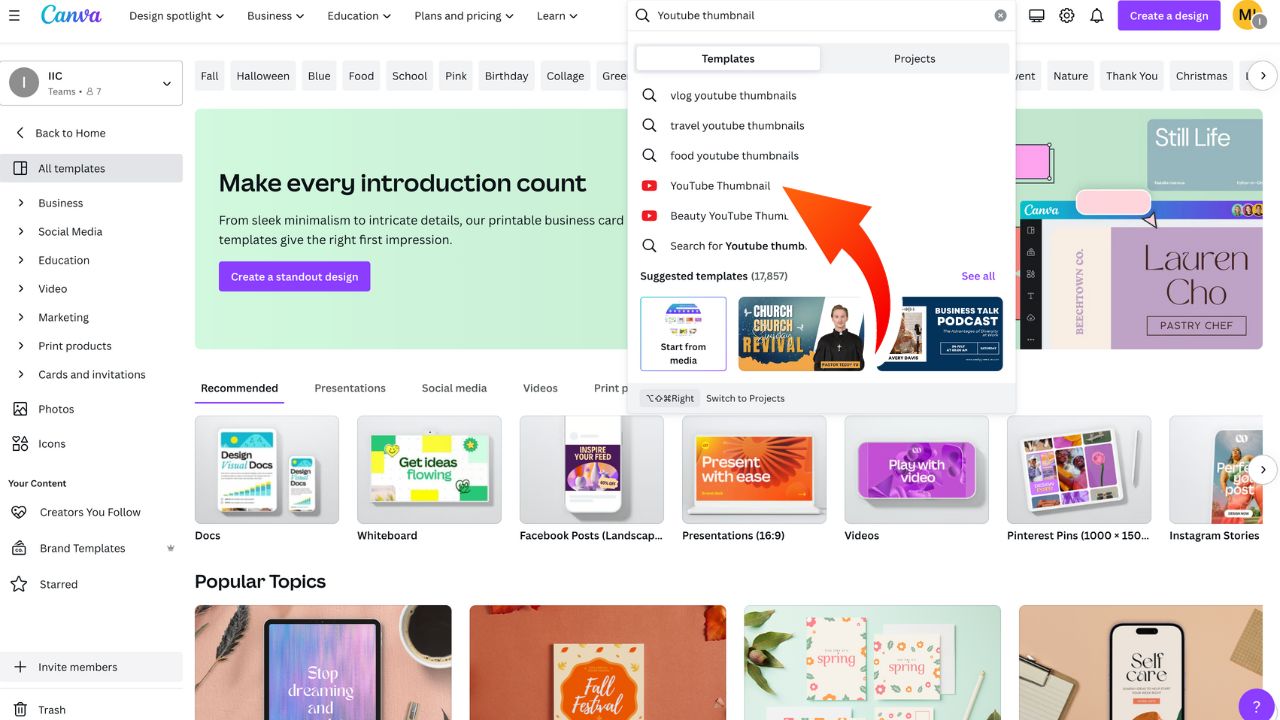Image resolution: width=1280 pixels, height=720 pixels.
Task: Open the Self care topic image
Action: tap(1141, 662)
